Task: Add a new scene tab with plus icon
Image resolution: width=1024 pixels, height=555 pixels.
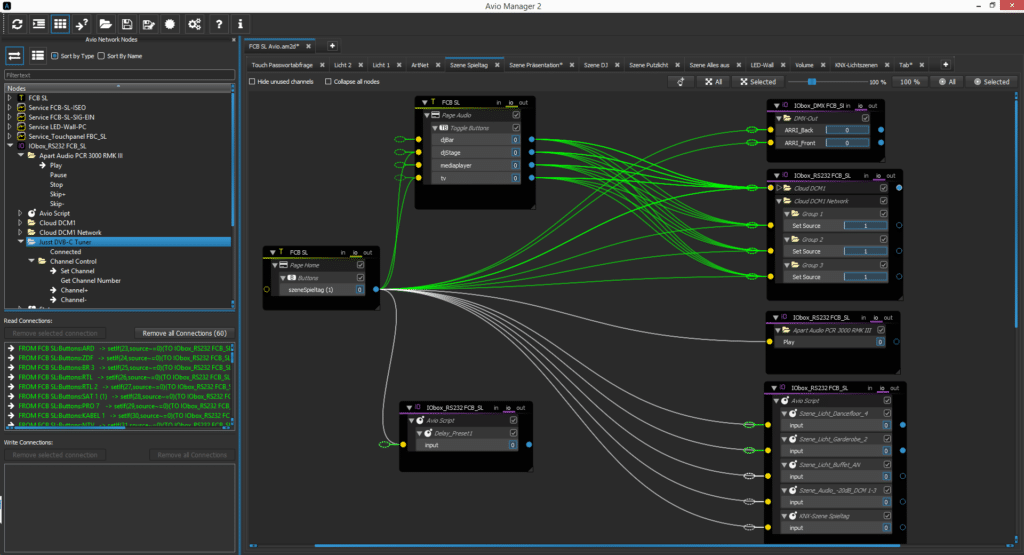Action: click(946, 64)
